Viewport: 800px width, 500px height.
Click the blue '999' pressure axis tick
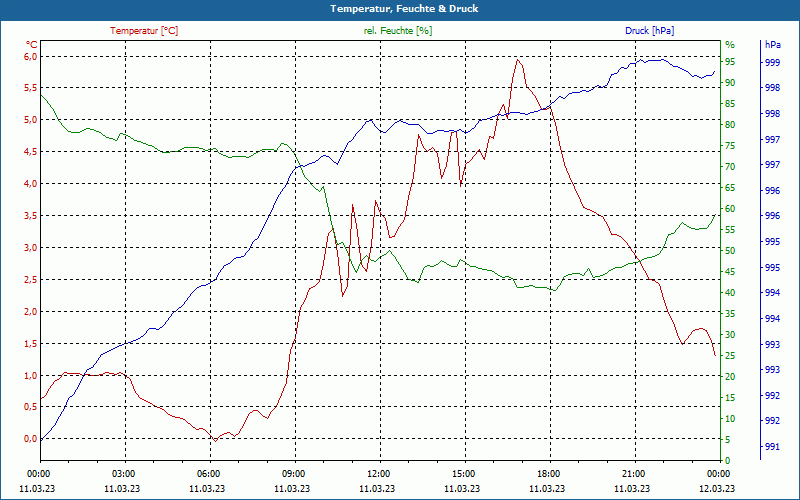click(x=772, y=63)
